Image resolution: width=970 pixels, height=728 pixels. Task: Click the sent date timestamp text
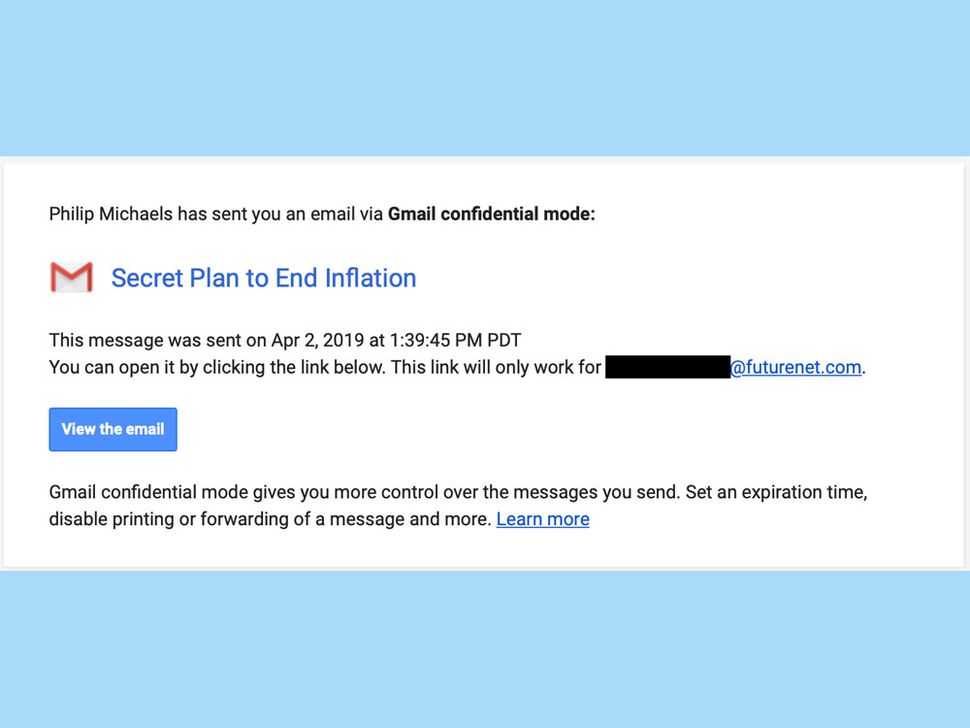(283, 340)
